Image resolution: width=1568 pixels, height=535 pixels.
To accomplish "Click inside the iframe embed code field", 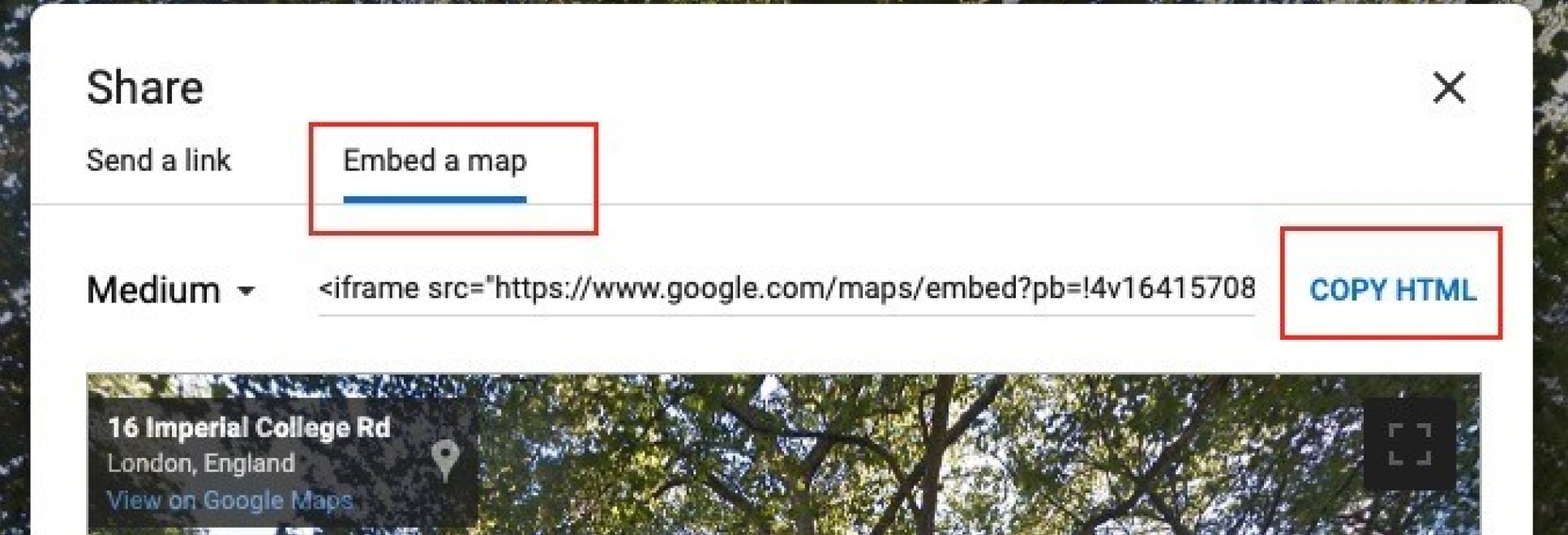I will click(x=786, y=289).
